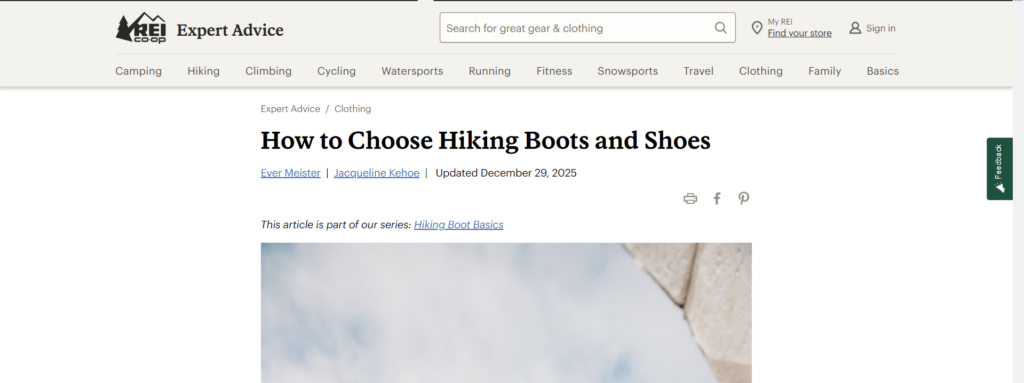Print the article via printer icon
The image size is (1024, 383).
tap(690, 199)
